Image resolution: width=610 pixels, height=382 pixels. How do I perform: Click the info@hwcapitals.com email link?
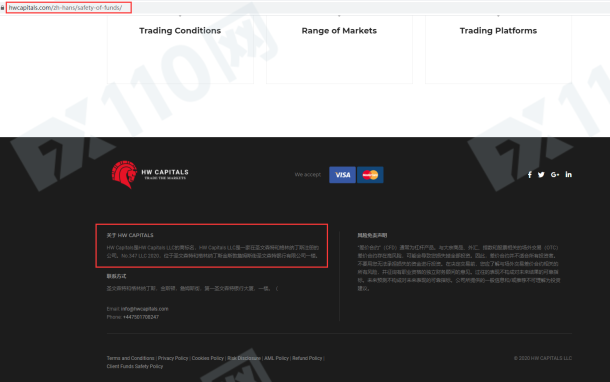(x=144, y=309)
